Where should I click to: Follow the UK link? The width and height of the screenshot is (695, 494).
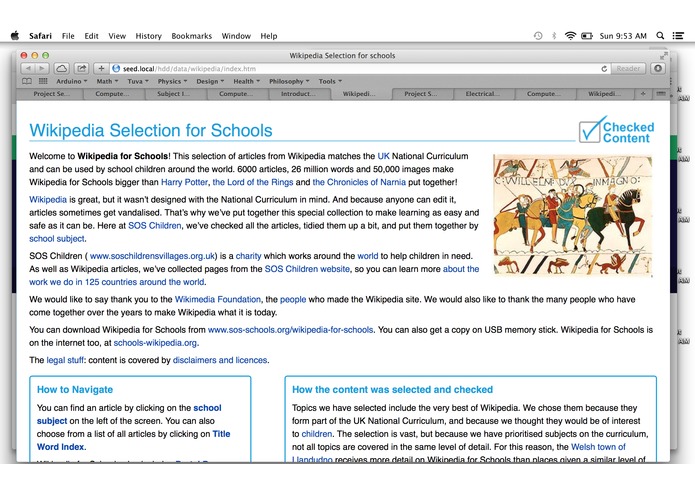click(383, 156)
